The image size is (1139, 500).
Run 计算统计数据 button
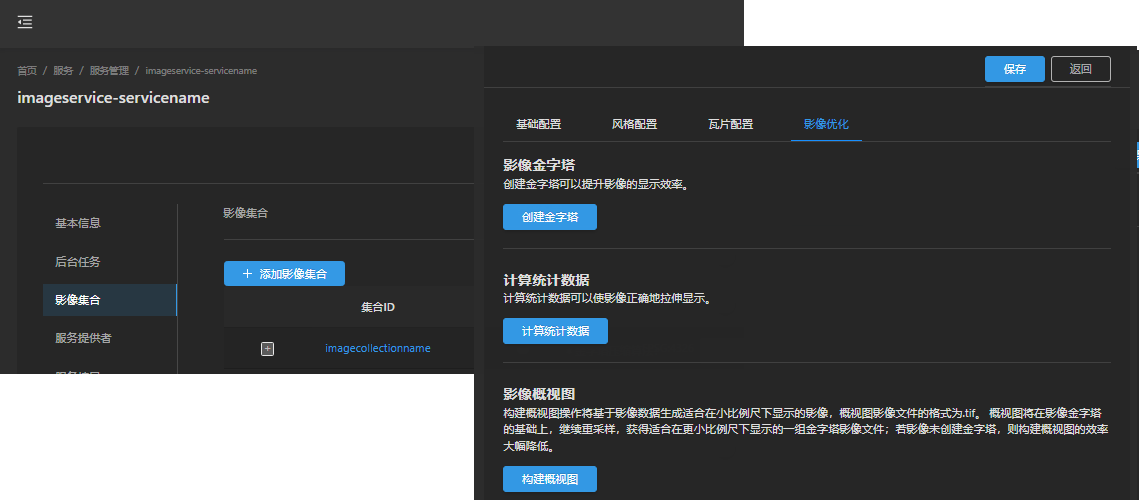tap(555, 331)
